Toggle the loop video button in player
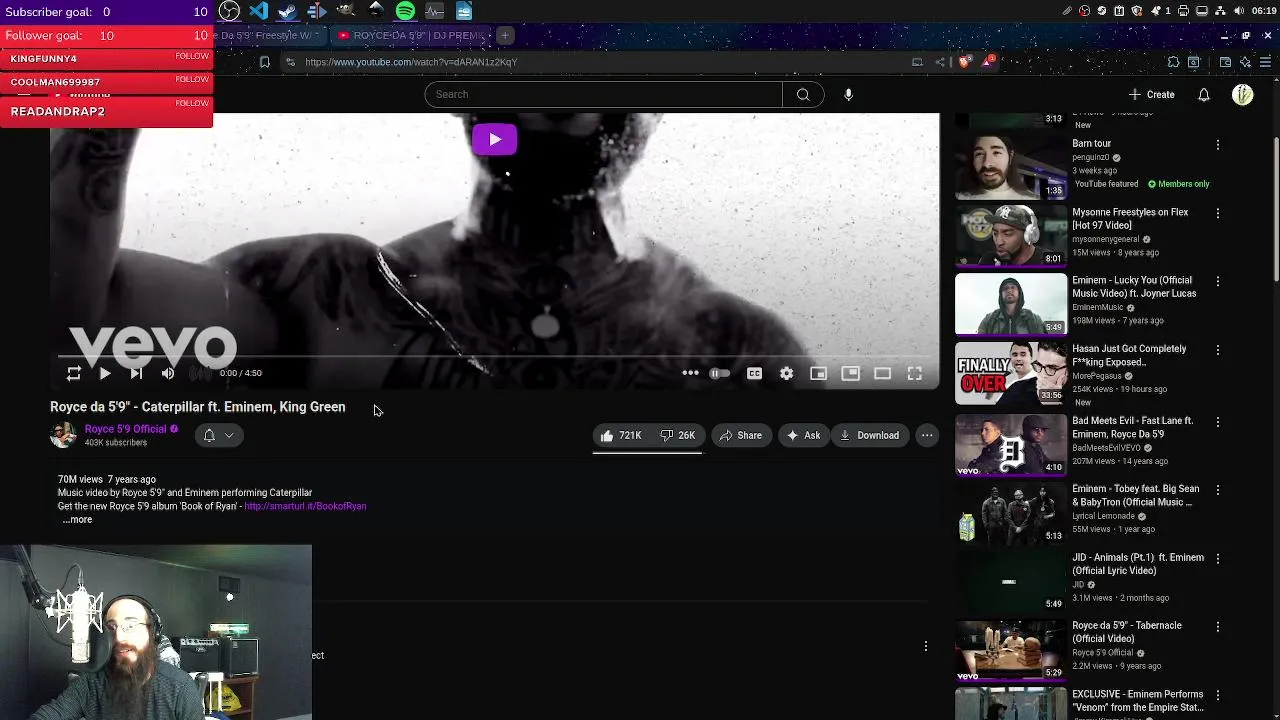 pyautogui.click(x=73, y=373)
